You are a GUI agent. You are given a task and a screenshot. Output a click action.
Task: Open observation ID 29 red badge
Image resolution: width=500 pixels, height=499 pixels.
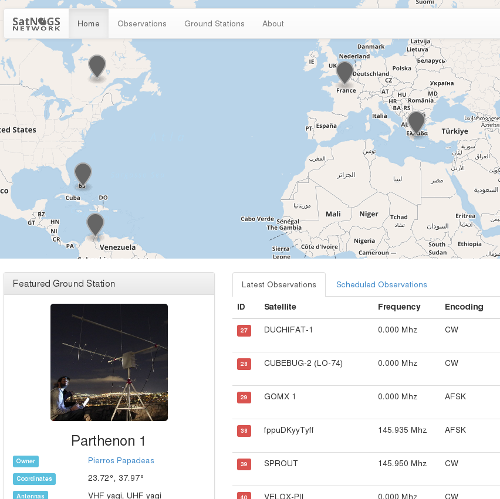(244, 397)
